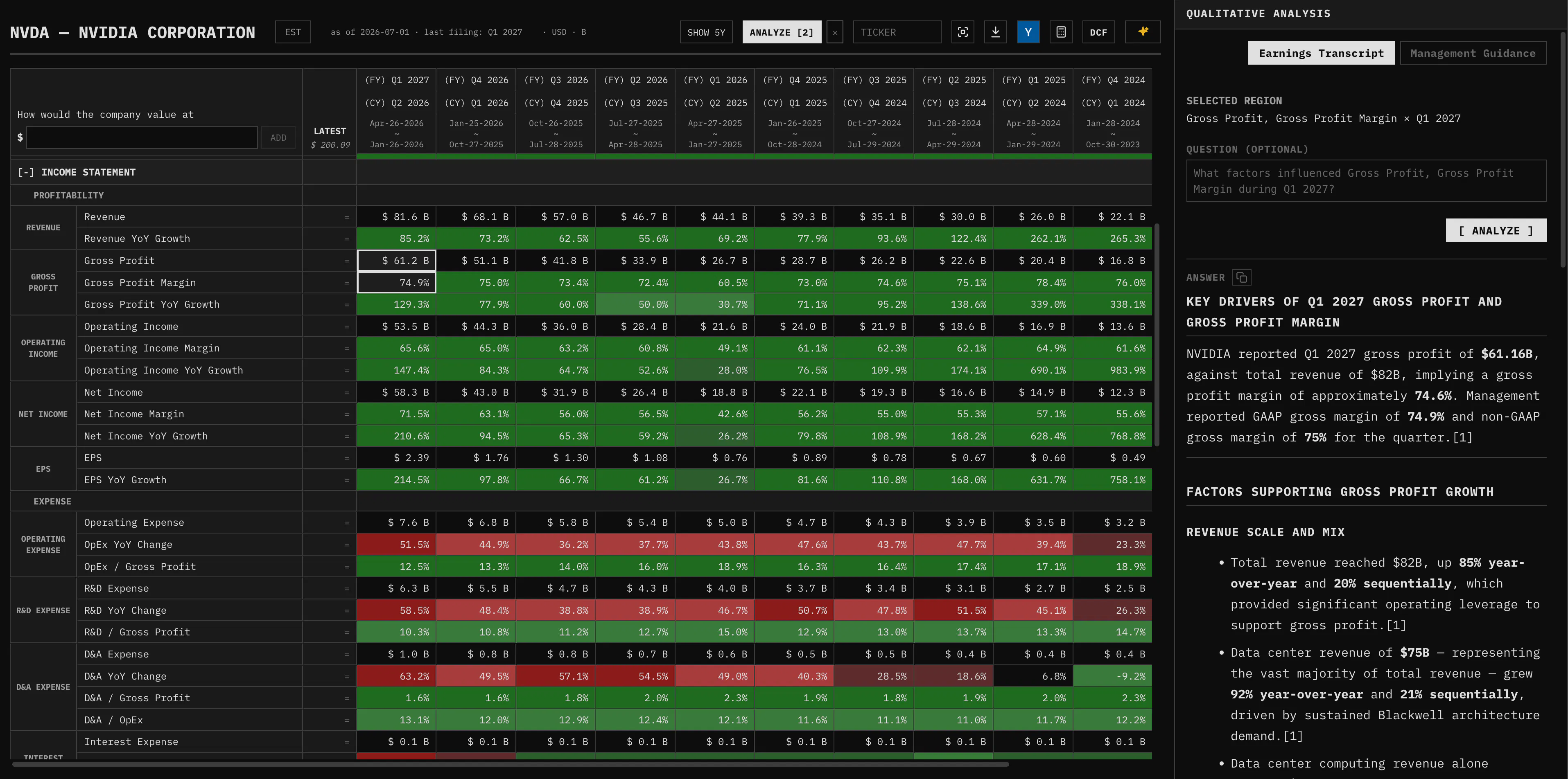Collapse the Profitability subsection header
Viewport: 1568px width, 779px height.
pyautogui.click(x=69, y=195)
